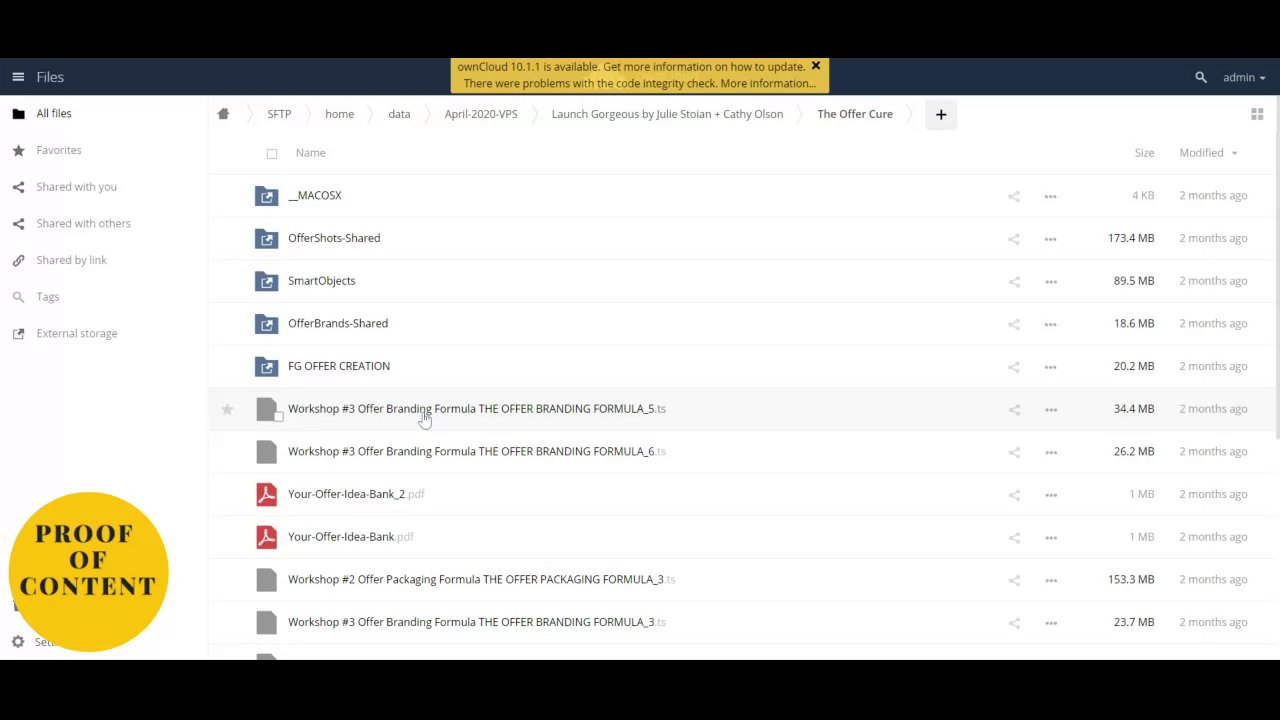Share icon for PACKAGING FORMULA_3.ts row
1280x720 pixels.
(x=1014, y=580)
